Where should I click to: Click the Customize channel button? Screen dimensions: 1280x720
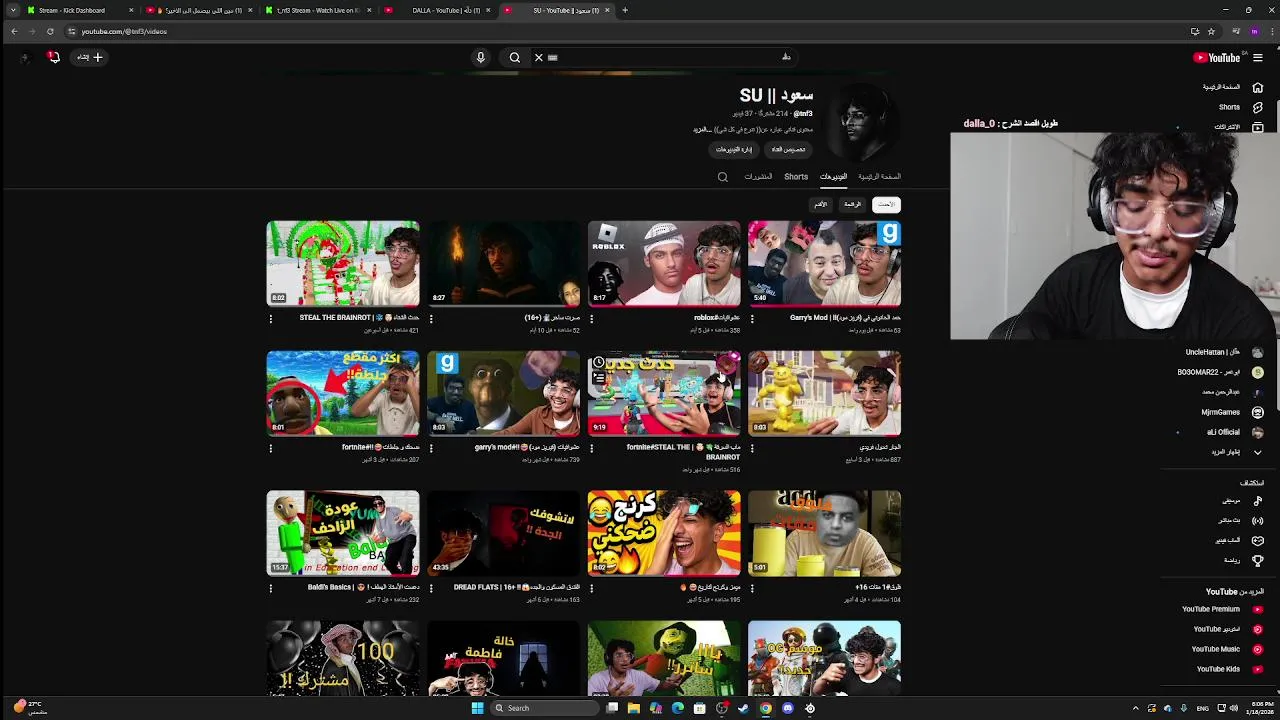[x=788, y=149]
